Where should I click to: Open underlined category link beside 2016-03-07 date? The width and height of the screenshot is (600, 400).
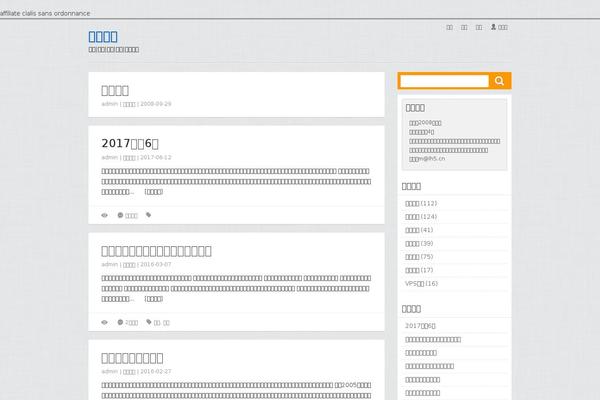(x=129, y=265)
